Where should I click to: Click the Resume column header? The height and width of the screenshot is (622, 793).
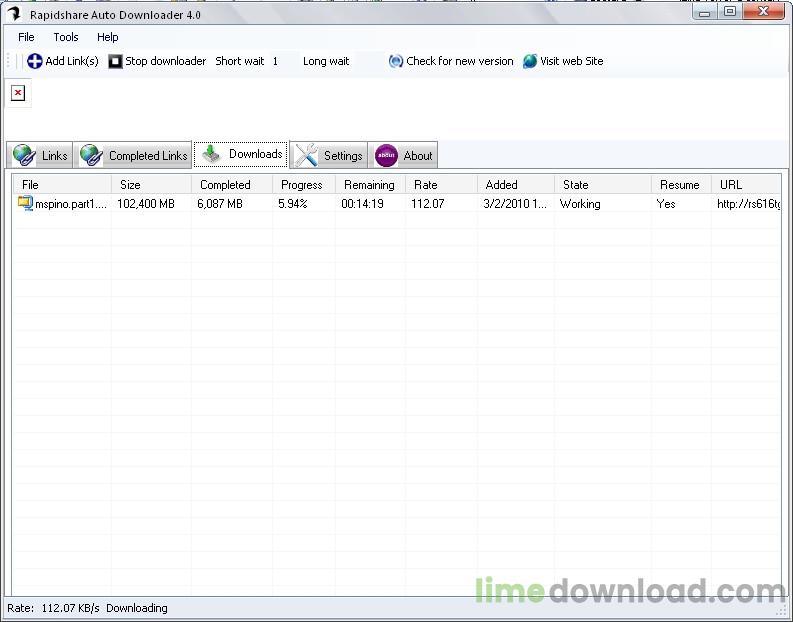coord(681,185)
